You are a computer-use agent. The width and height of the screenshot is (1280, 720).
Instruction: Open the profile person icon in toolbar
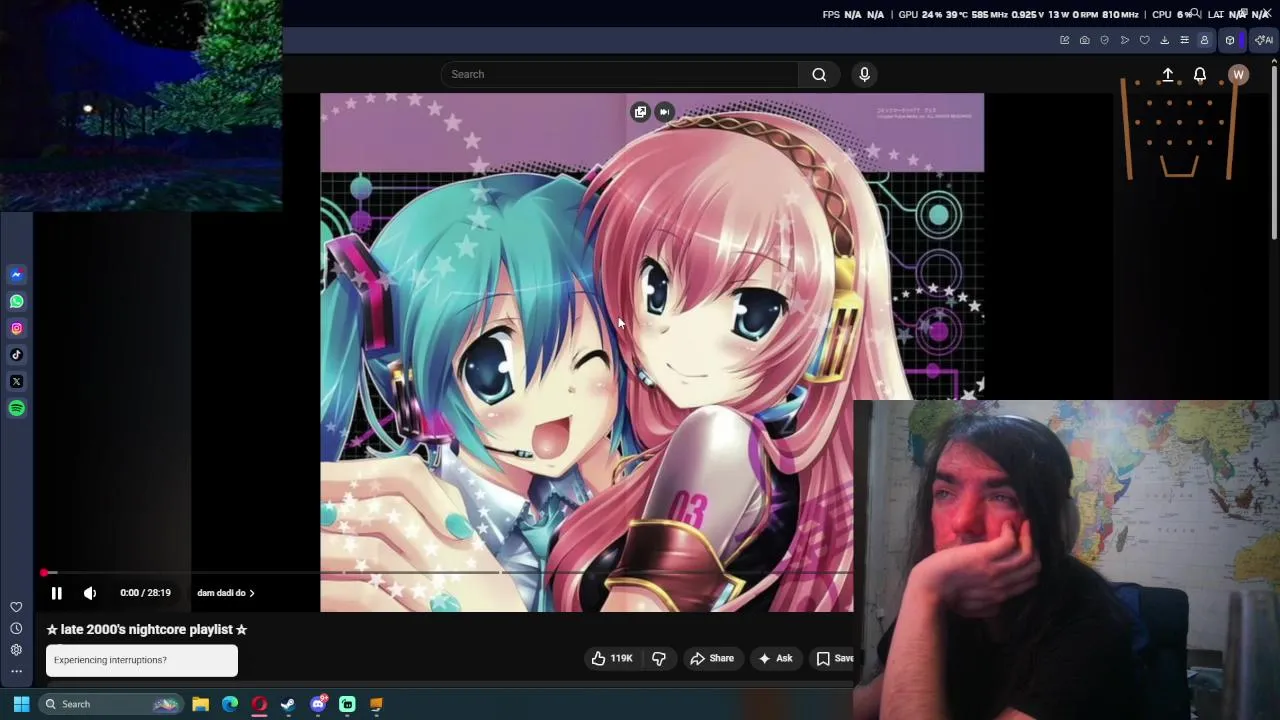(x=1204, y=40)
